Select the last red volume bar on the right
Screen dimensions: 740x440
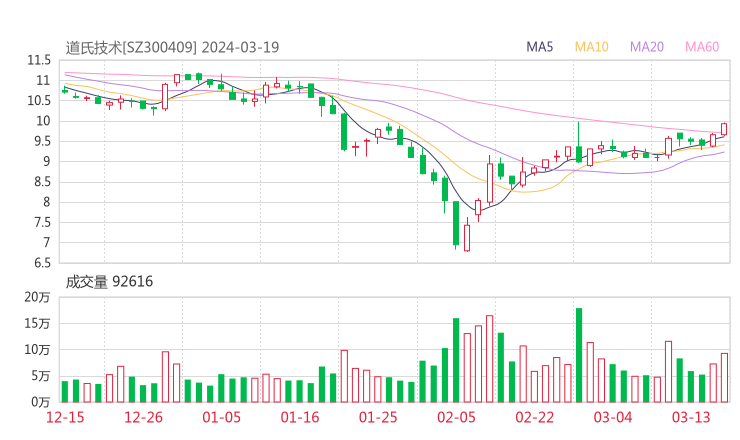pyautogui.click(x=724, y=378)
